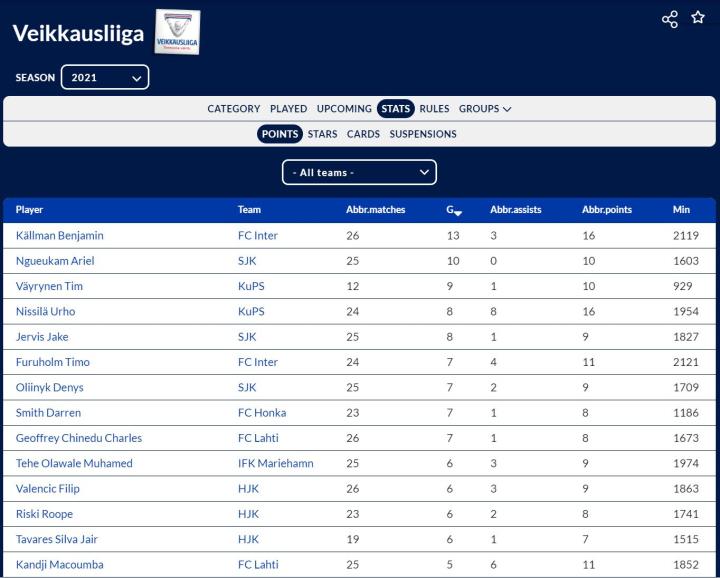720x578 pixels.
Task: Open the Rules tab
Action: pos(434,109)
